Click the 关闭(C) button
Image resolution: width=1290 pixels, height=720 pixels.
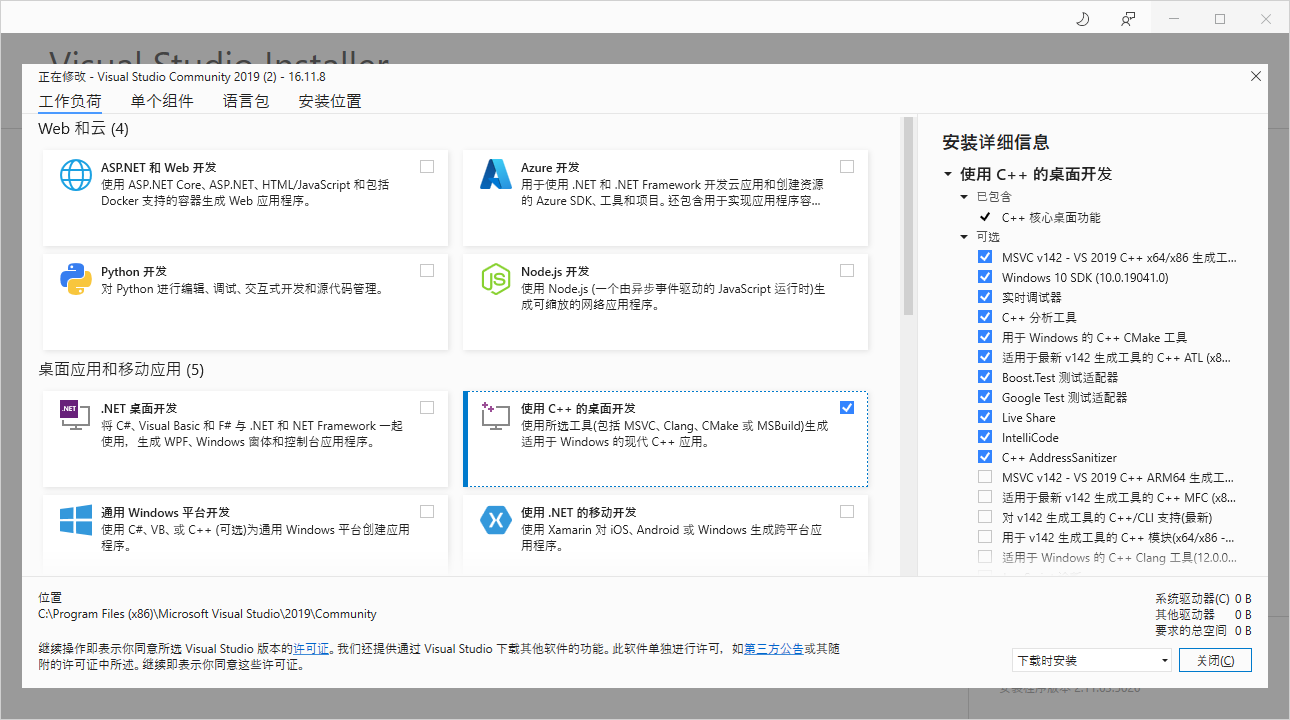click(1215, 661)
